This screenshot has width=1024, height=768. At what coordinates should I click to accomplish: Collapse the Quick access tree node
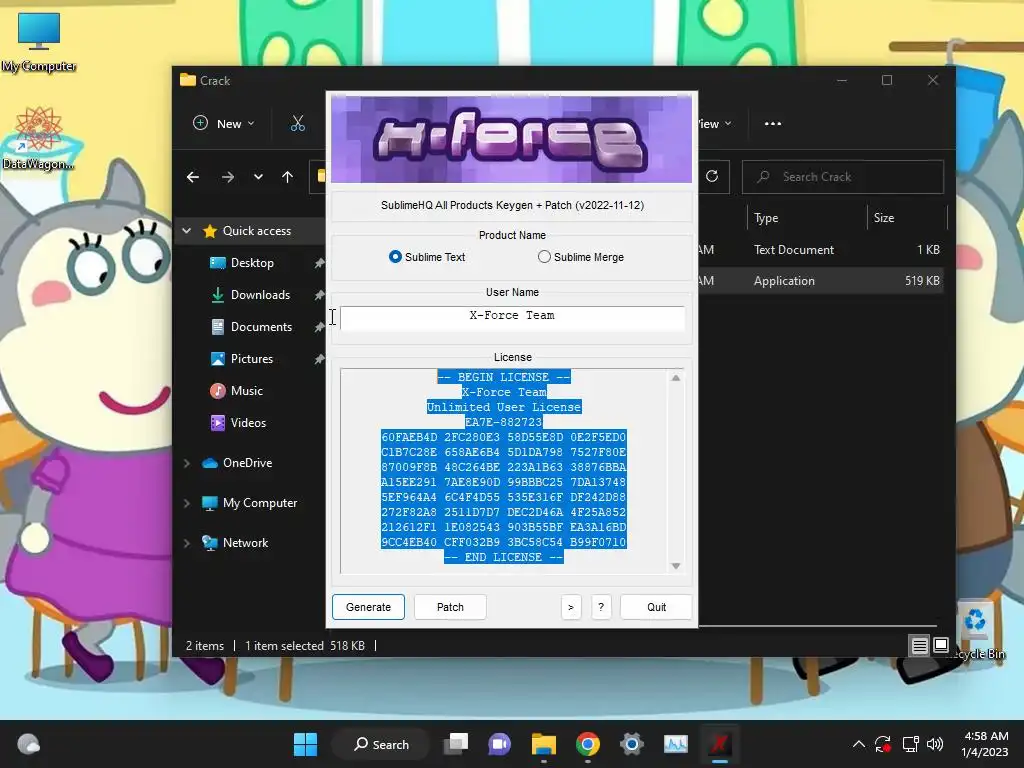[x=187, y=231]
